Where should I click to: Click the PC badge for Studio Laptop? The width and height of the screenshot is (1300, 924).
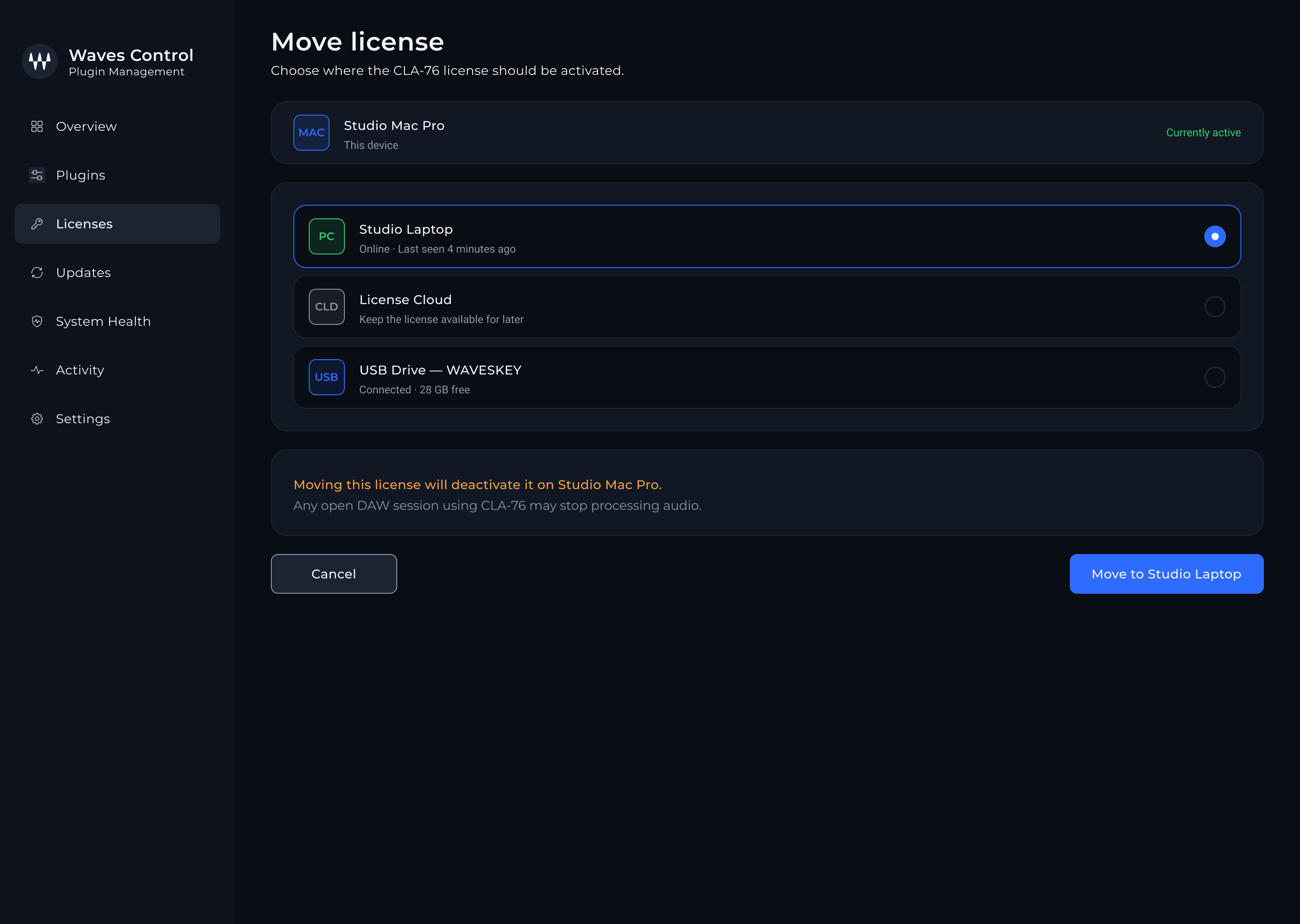click(x=327, y=236)
